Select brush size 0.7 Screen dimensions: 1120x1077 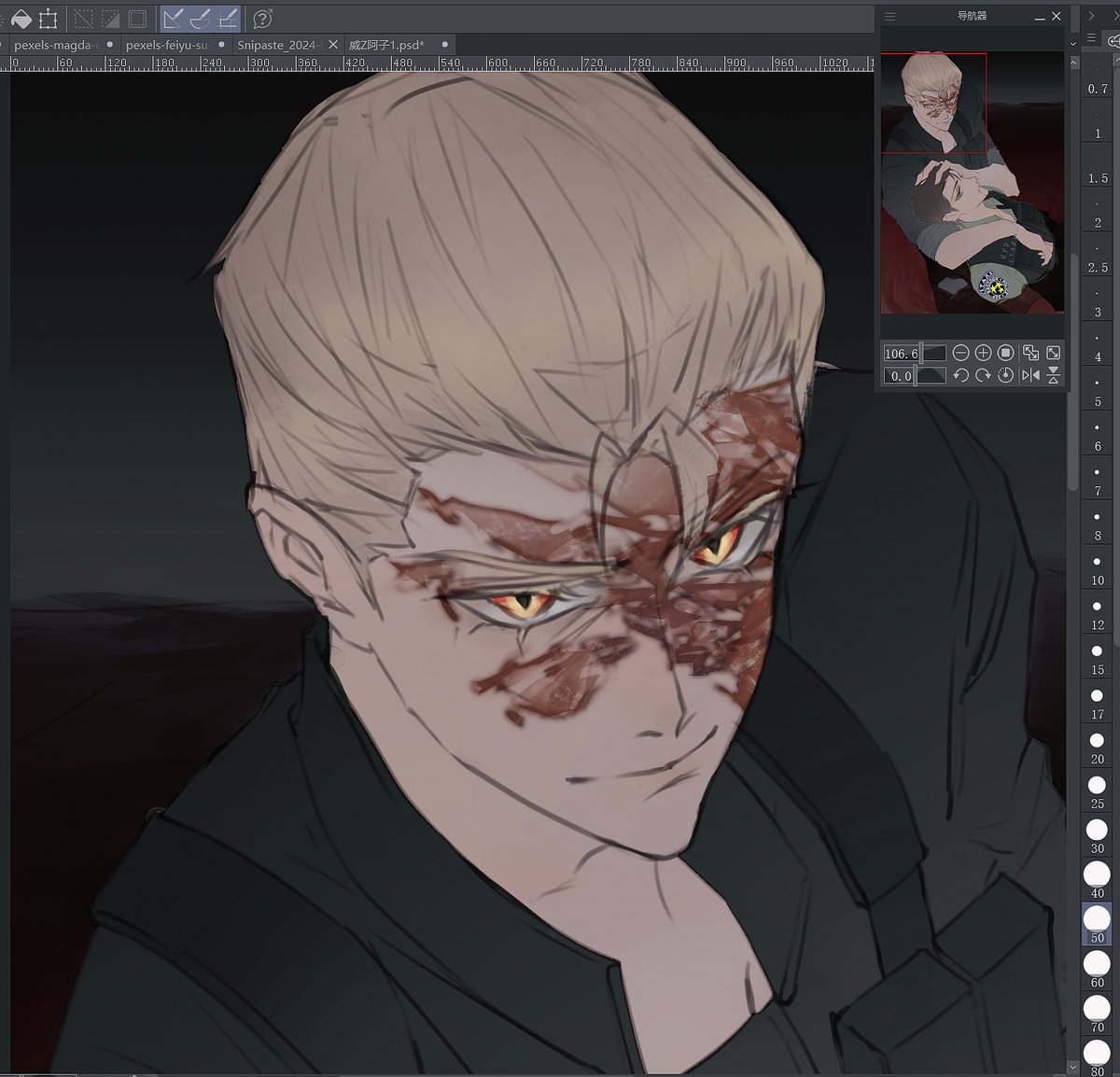(1097, 77)
